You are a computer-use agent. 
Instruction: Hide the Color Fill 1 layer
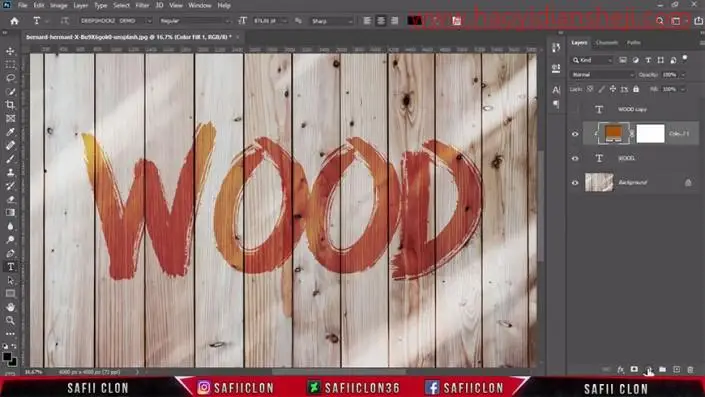[x=575, y=134]
